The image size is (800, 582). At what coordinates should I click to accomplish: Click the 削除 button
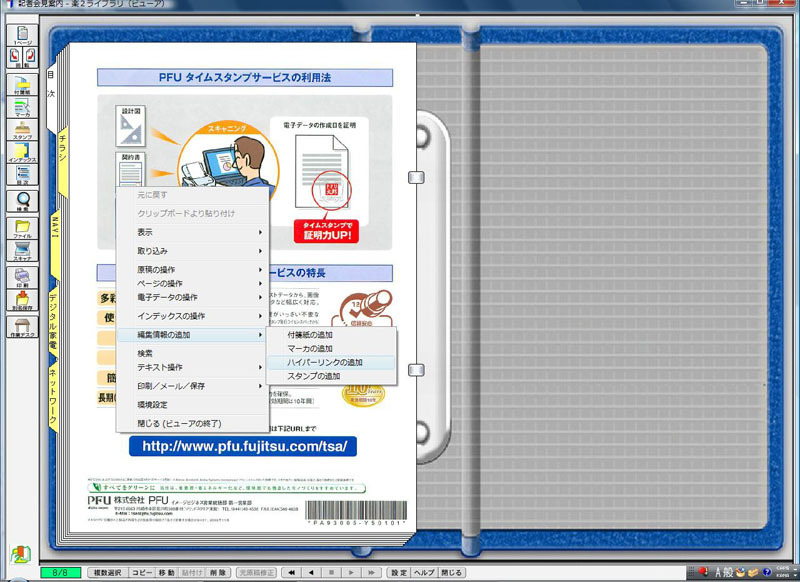click(218, 573)
